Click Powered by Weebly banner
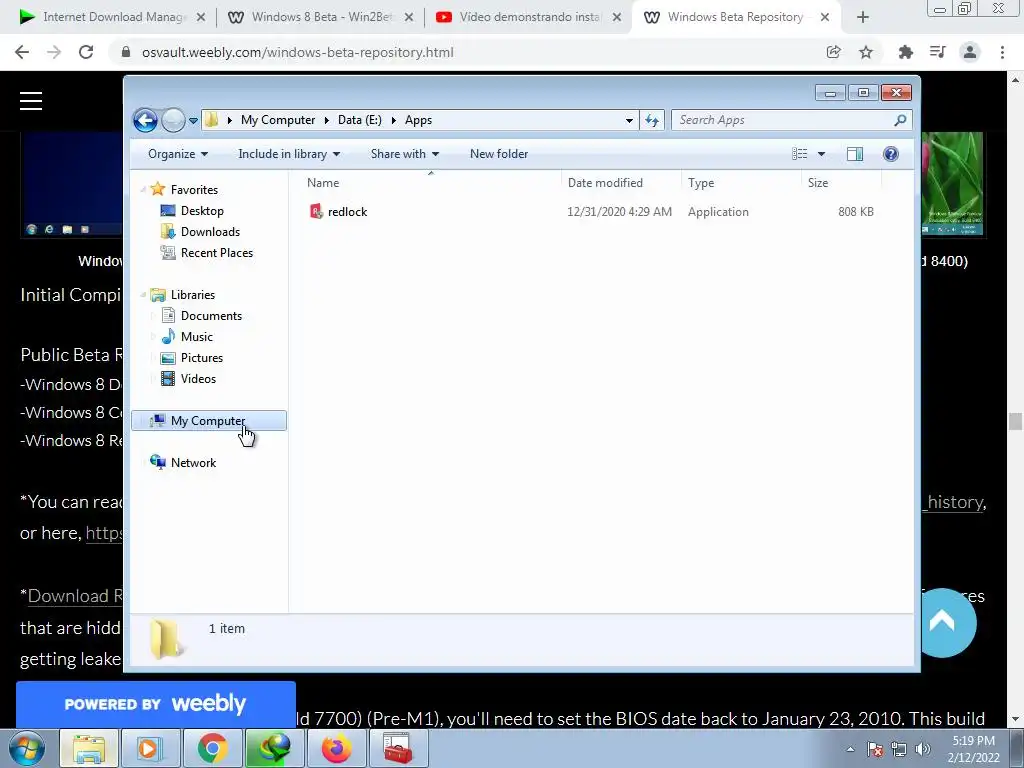The image size is (1024, 768). pos(155,704)
